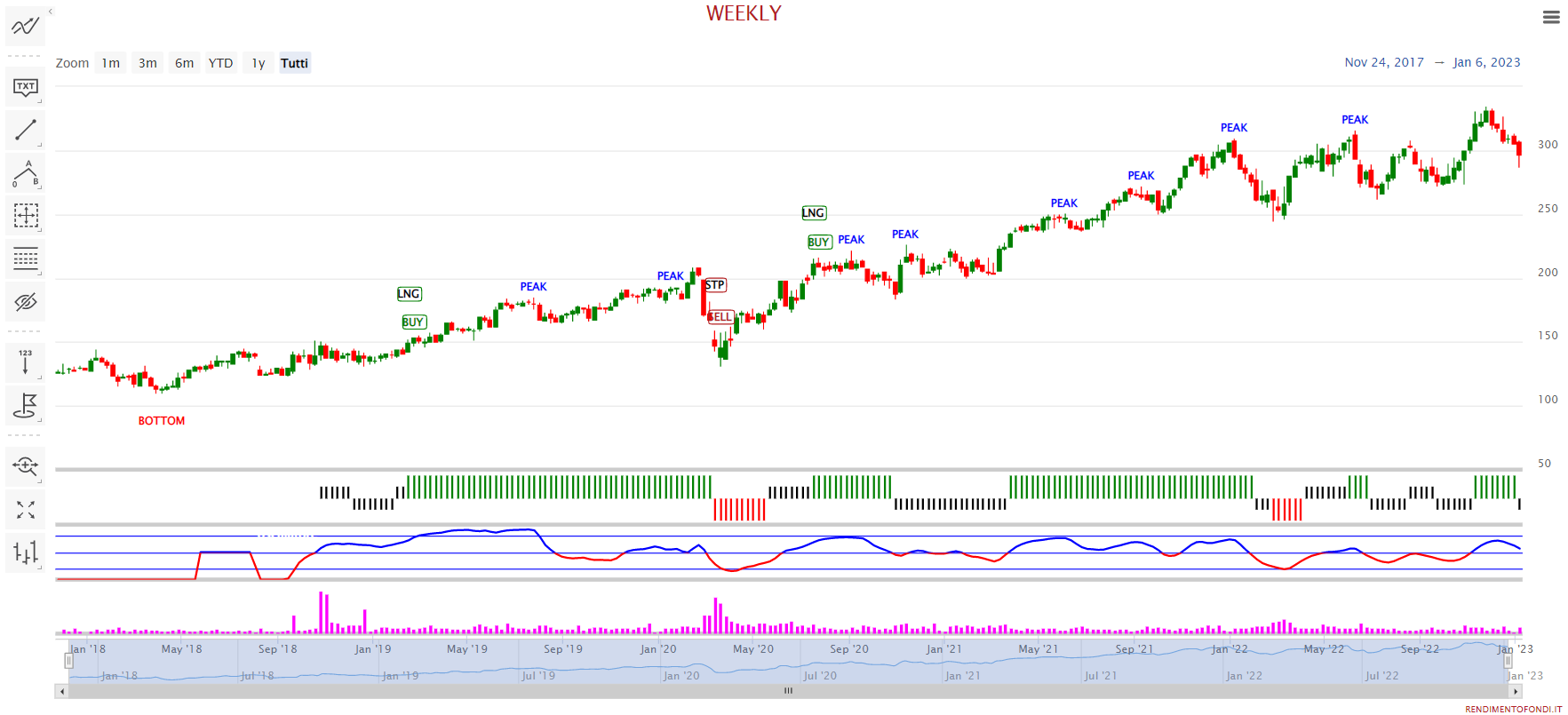This screenshot has width=1568, height=715.
Task: Click the Tutti zoom button
Action: (294, 63)
